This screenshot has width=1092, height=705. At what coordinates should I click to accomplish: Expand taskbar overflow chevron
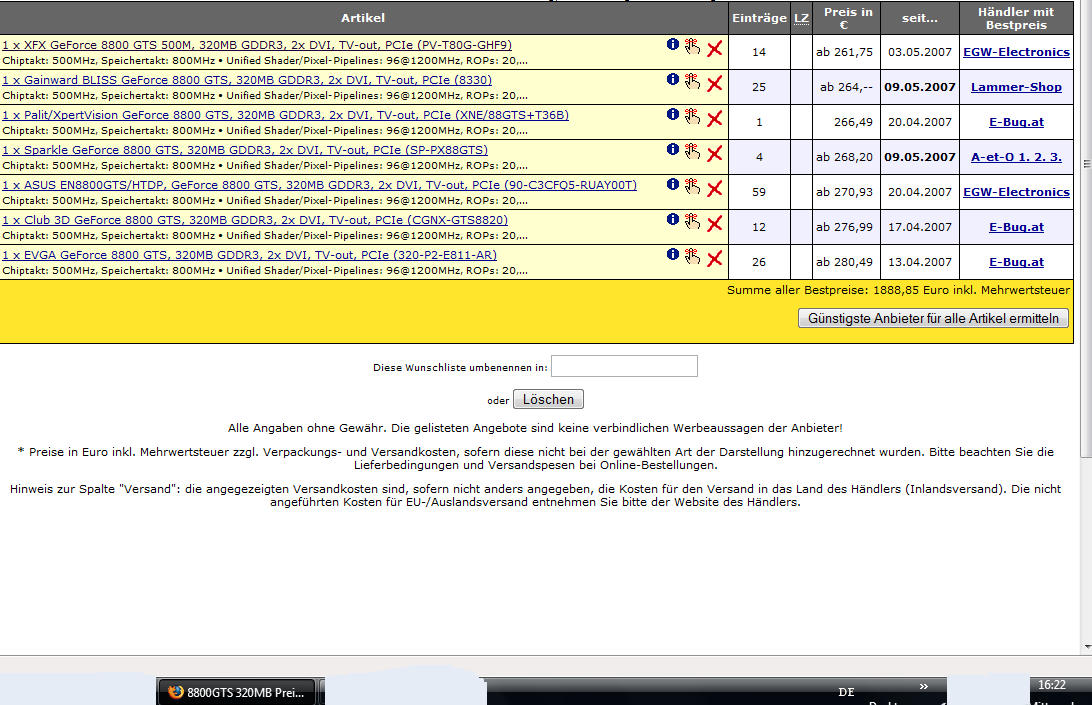coord(923,686)
